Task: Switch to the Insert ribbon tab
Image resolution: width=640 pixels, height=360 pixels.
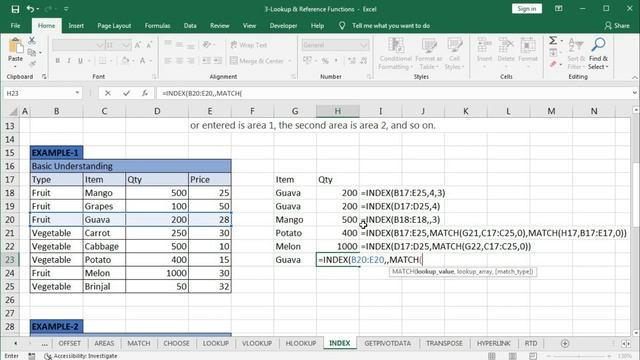Action: pos(76,26)
